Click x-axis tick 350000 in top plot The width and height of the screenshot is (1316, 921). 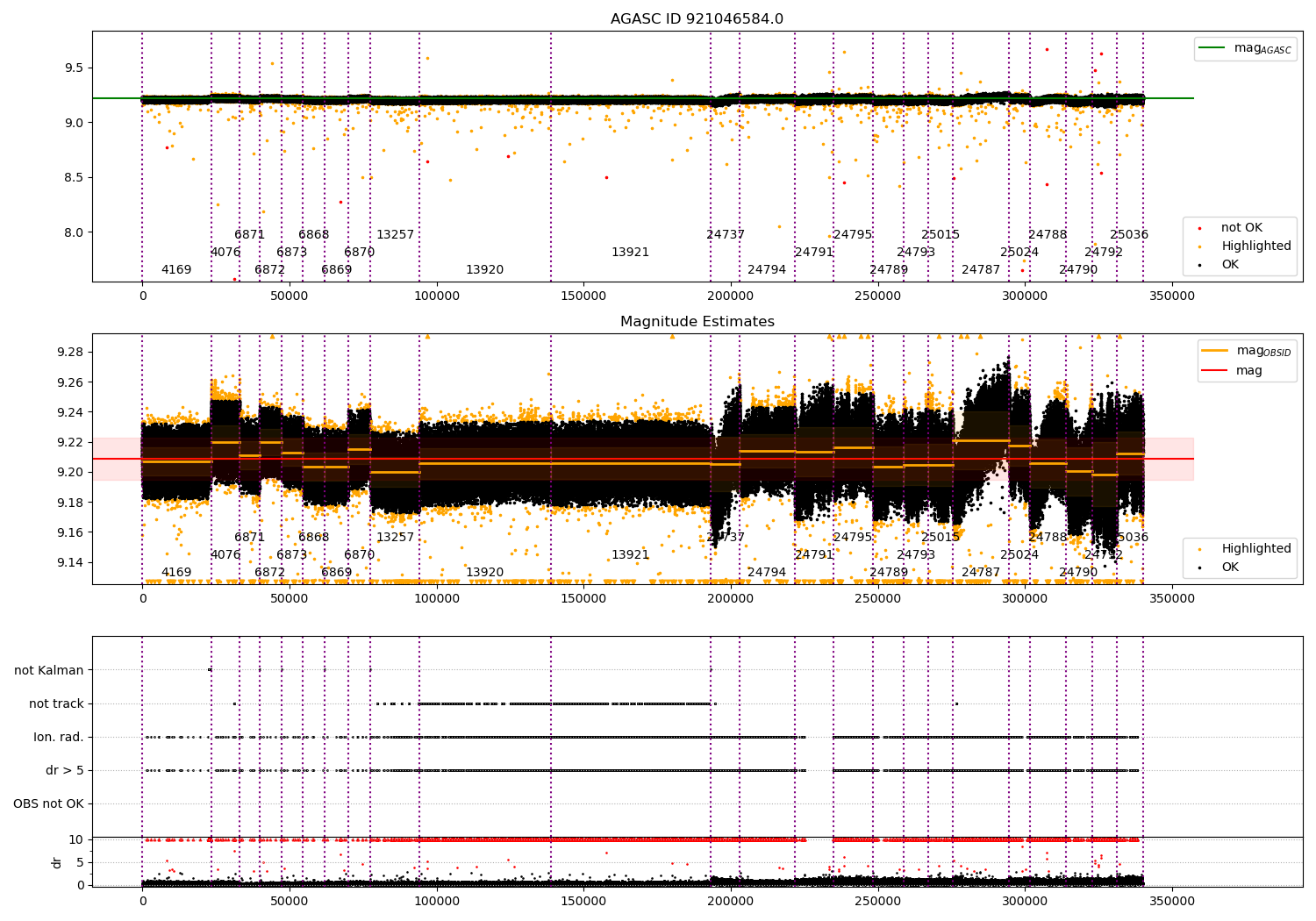click(1172, 296)
